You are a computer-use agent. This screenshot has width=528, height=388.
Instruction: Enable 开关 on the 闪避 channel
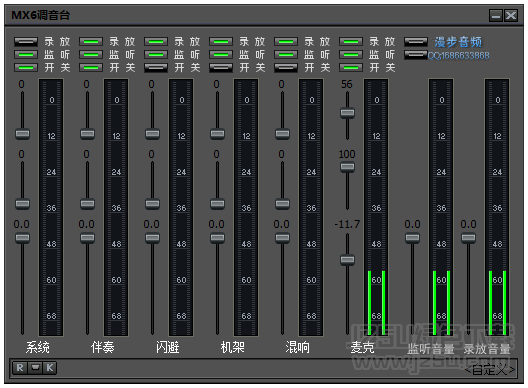(156, 67)
